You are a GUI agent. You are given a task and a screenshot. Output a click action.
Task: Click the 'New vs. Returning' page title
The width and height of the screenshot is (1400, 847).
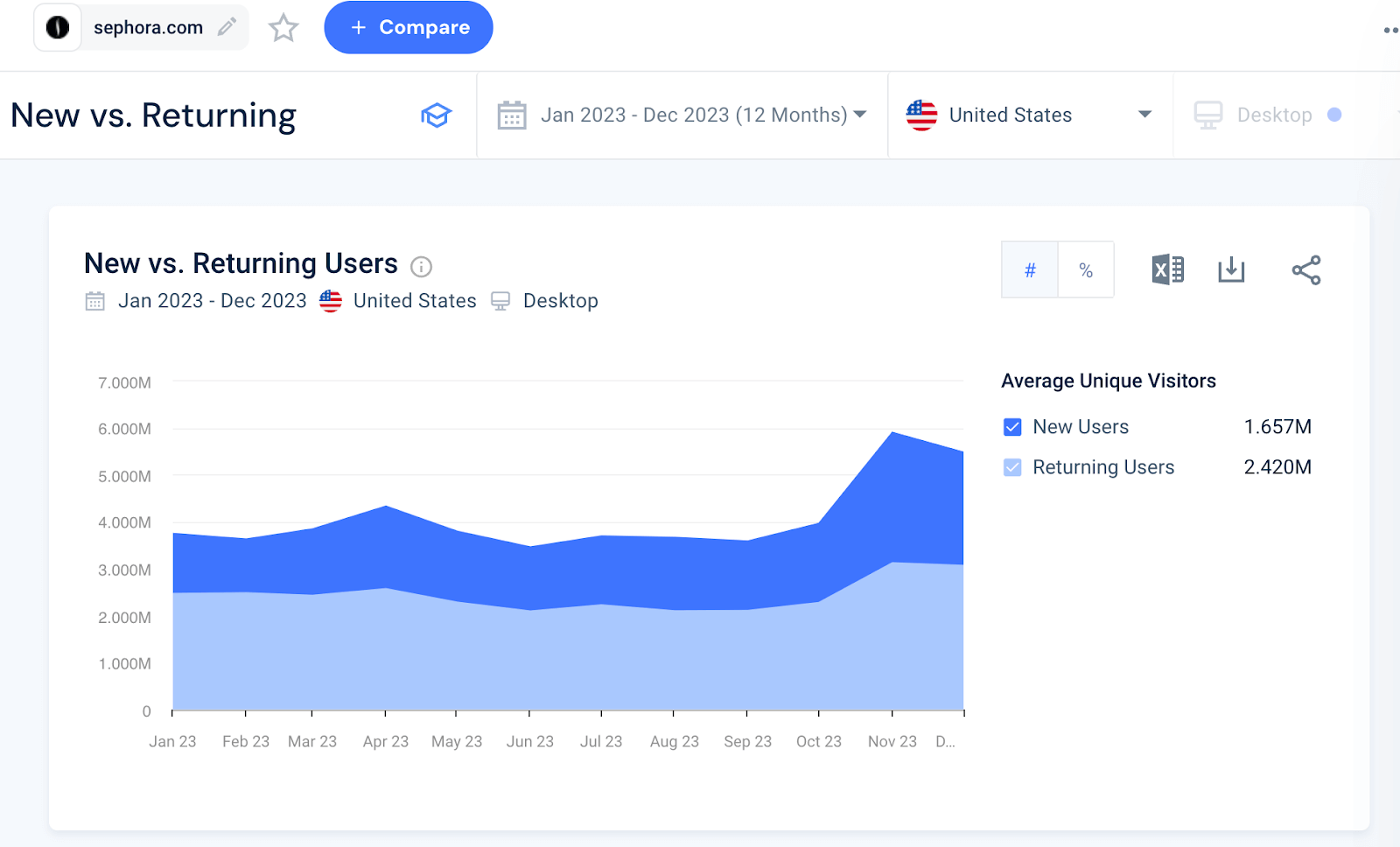click(x=153, y=115)
